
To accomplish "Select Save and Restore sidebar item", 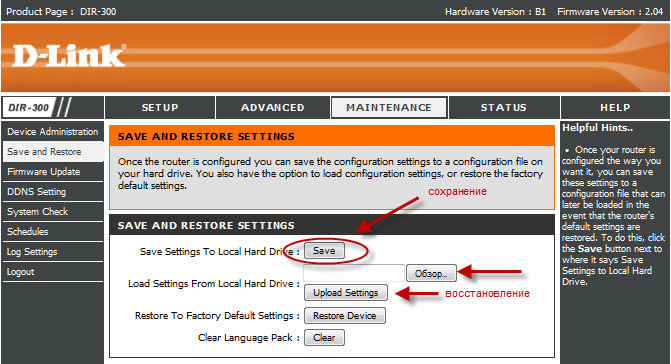I will tap(53, 152).
